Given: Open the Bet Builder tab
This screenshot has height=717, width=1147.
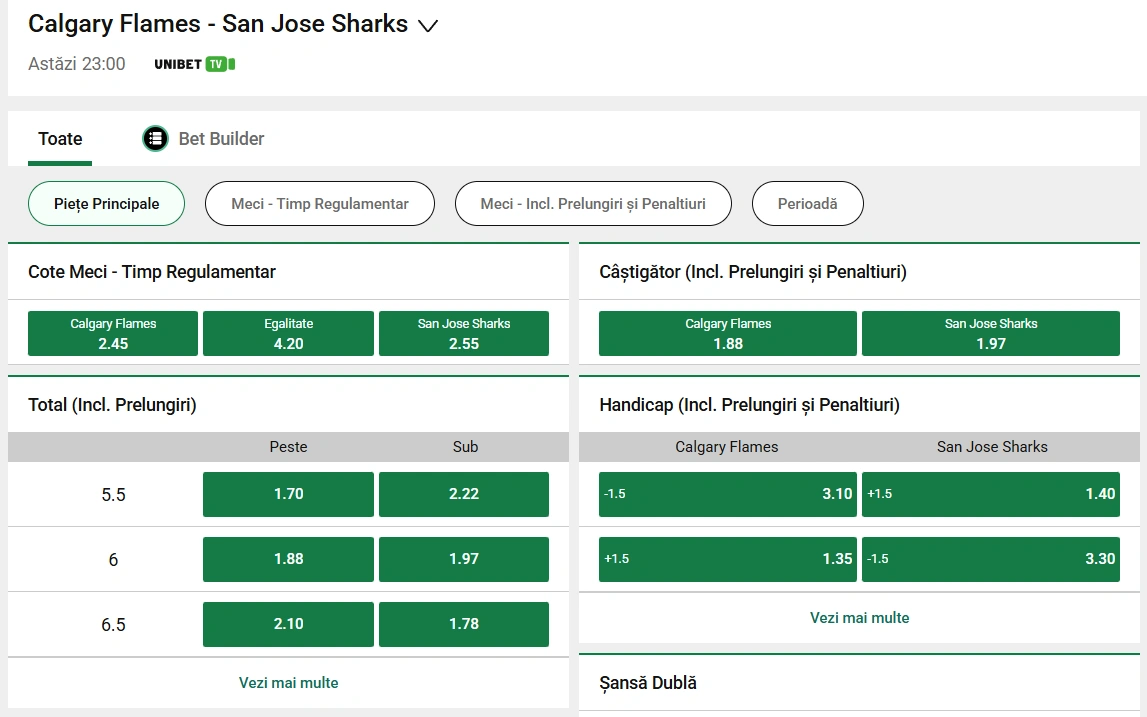Looking at the screenshot, I should click(x=203, y=138).
